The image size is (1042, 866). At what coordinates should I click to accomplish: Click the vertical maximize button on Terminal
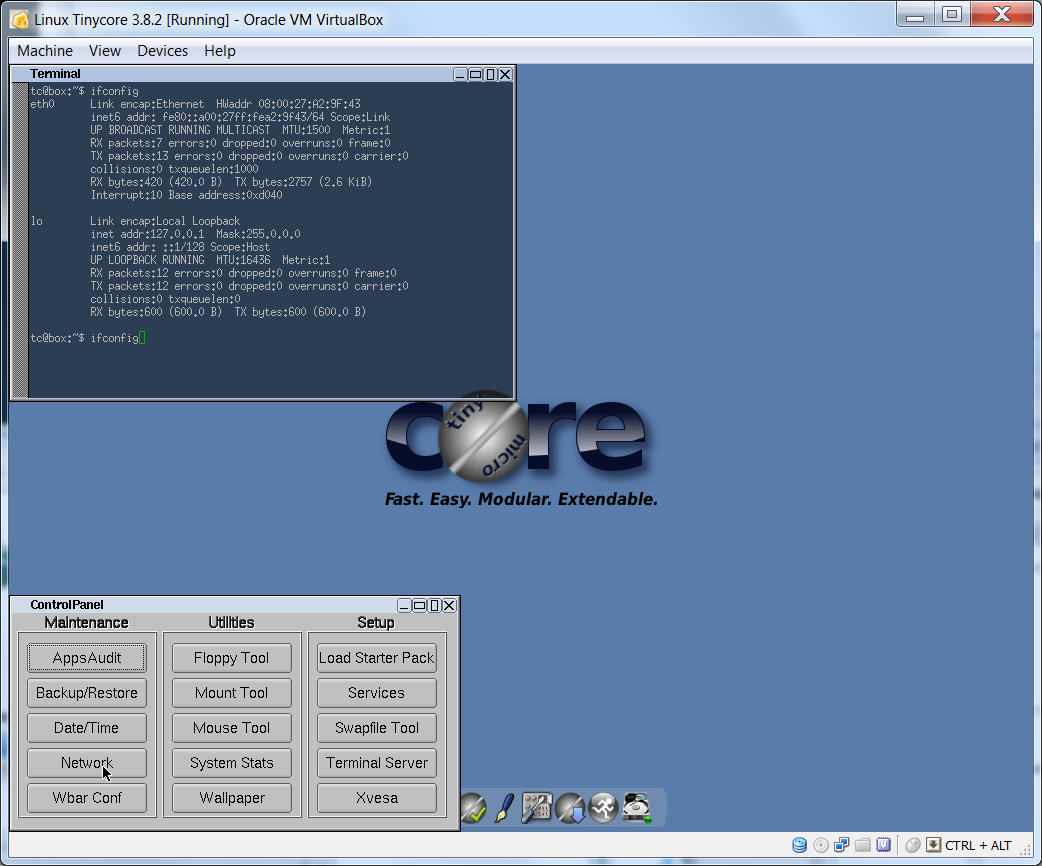tap(490, 74)
